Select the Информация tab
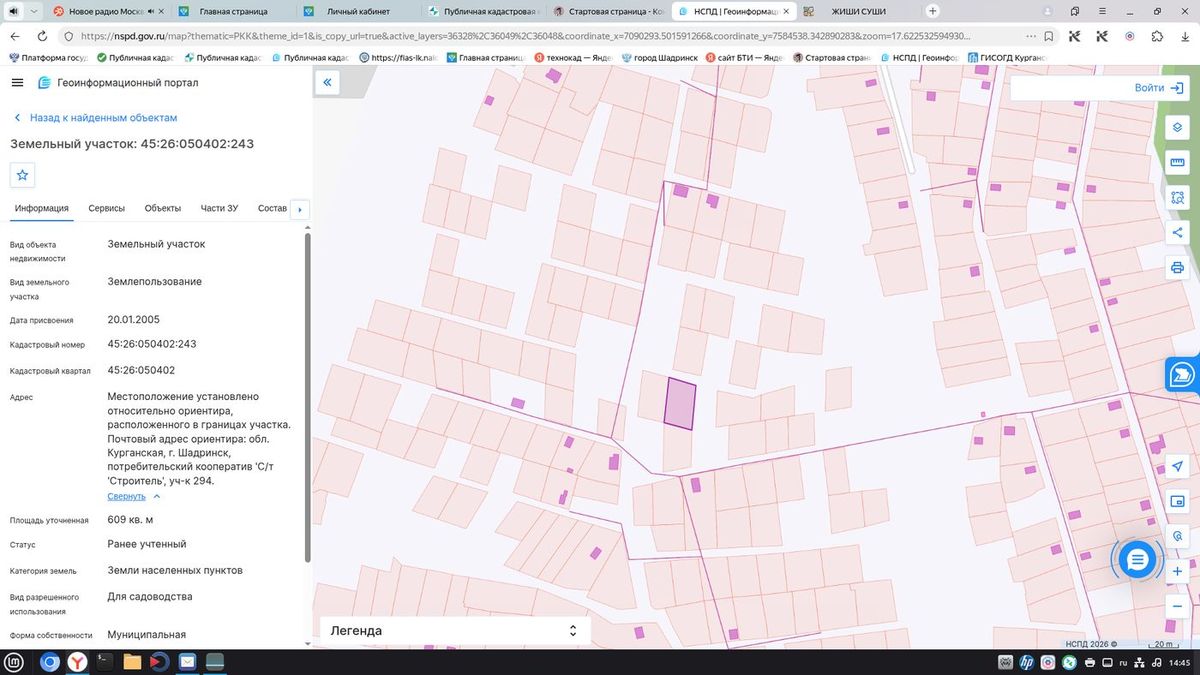Image resolution: width=1200 pixels, height=675 pixels. [42, 208]
